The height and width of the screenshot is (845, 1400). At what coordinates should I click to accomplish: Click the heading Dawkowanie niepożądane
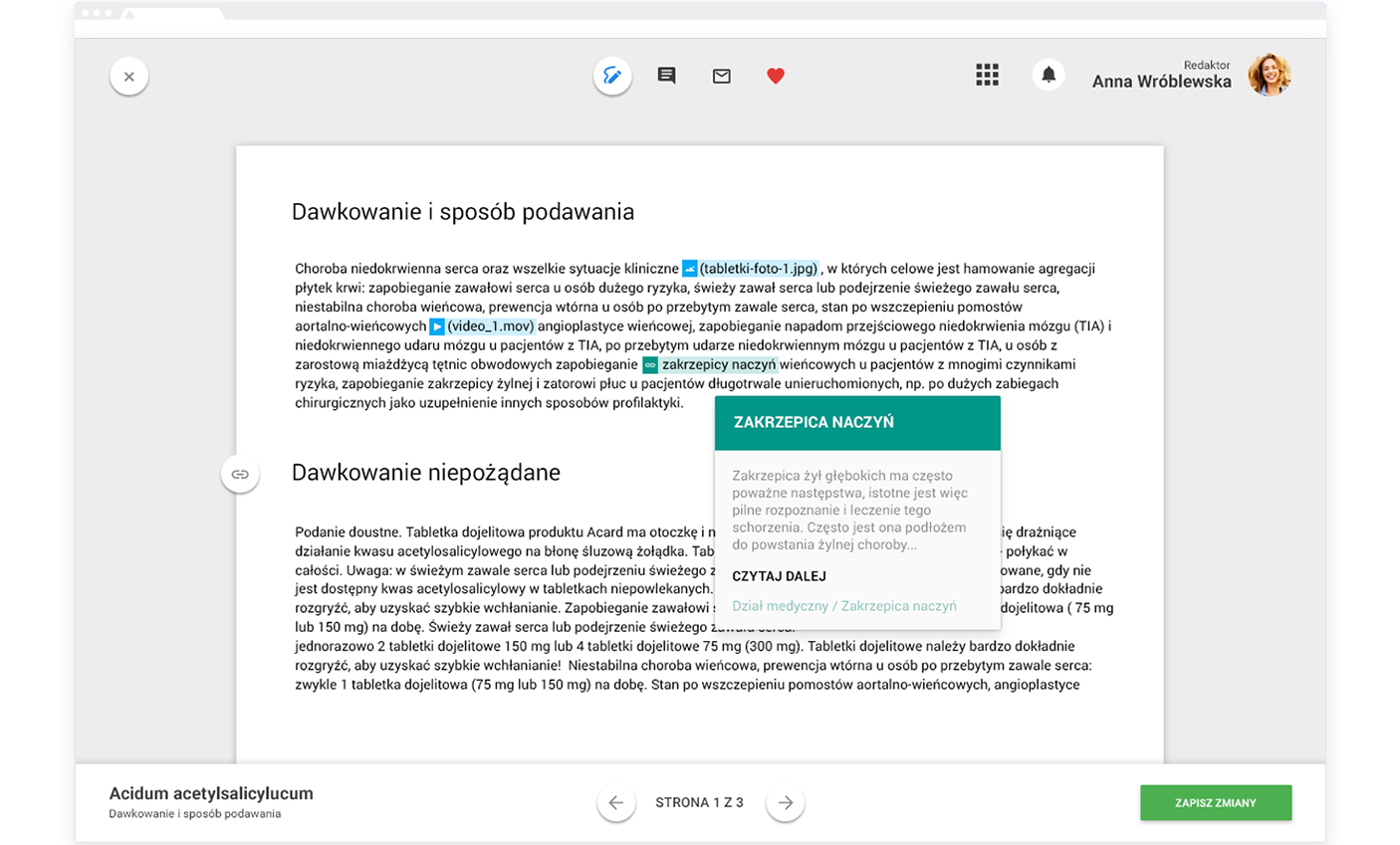pyautogui.click(x=426, y=473)
